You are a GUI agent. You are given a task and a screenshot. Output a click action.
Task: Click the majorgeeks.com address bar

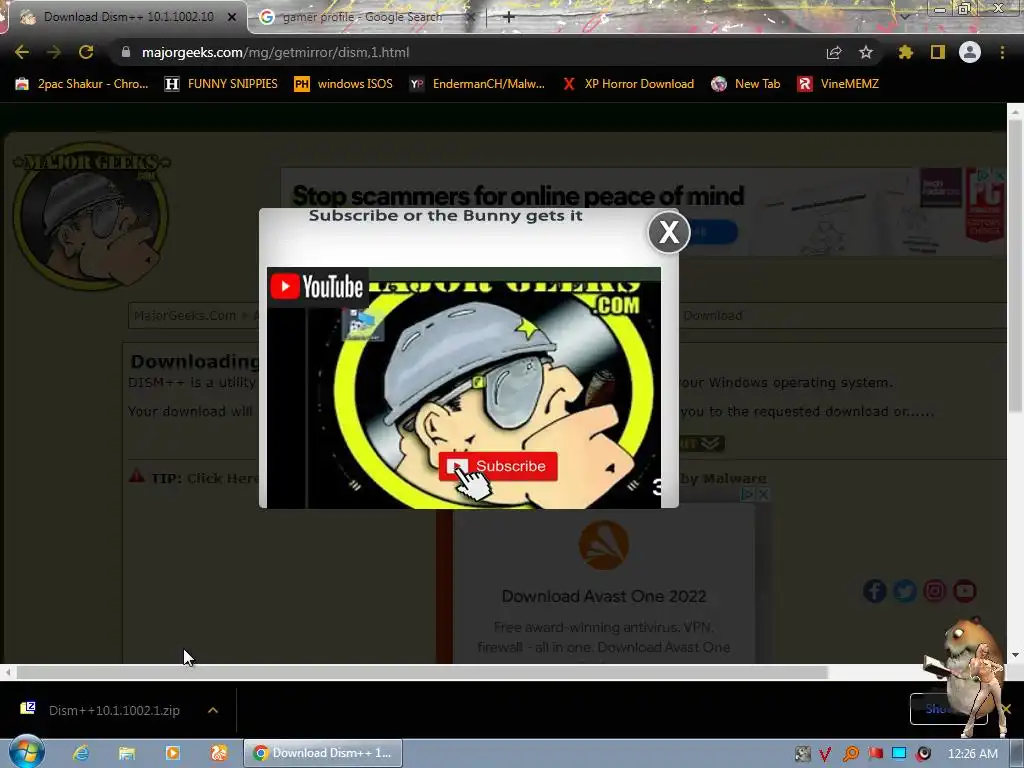point(470,52)
